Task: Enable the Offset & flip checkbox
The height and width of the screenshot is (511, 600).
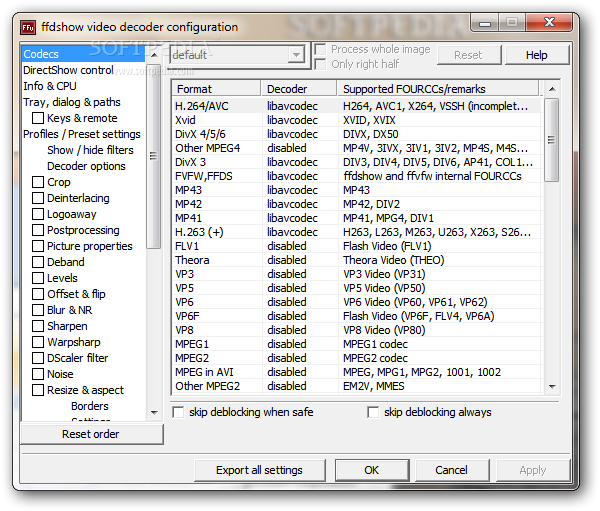Action: [x=38, y=294]
